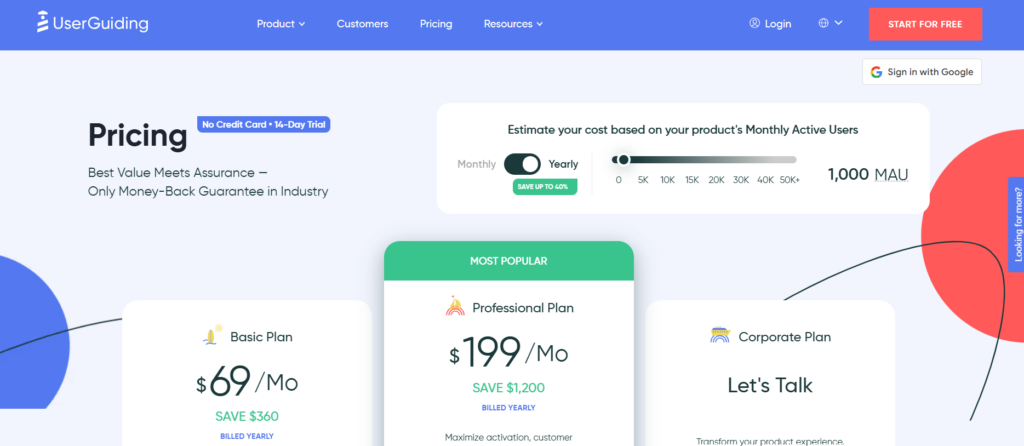Open the language selector chevron
This screenshot has height=446, width=1024.
tap(838, 23)
